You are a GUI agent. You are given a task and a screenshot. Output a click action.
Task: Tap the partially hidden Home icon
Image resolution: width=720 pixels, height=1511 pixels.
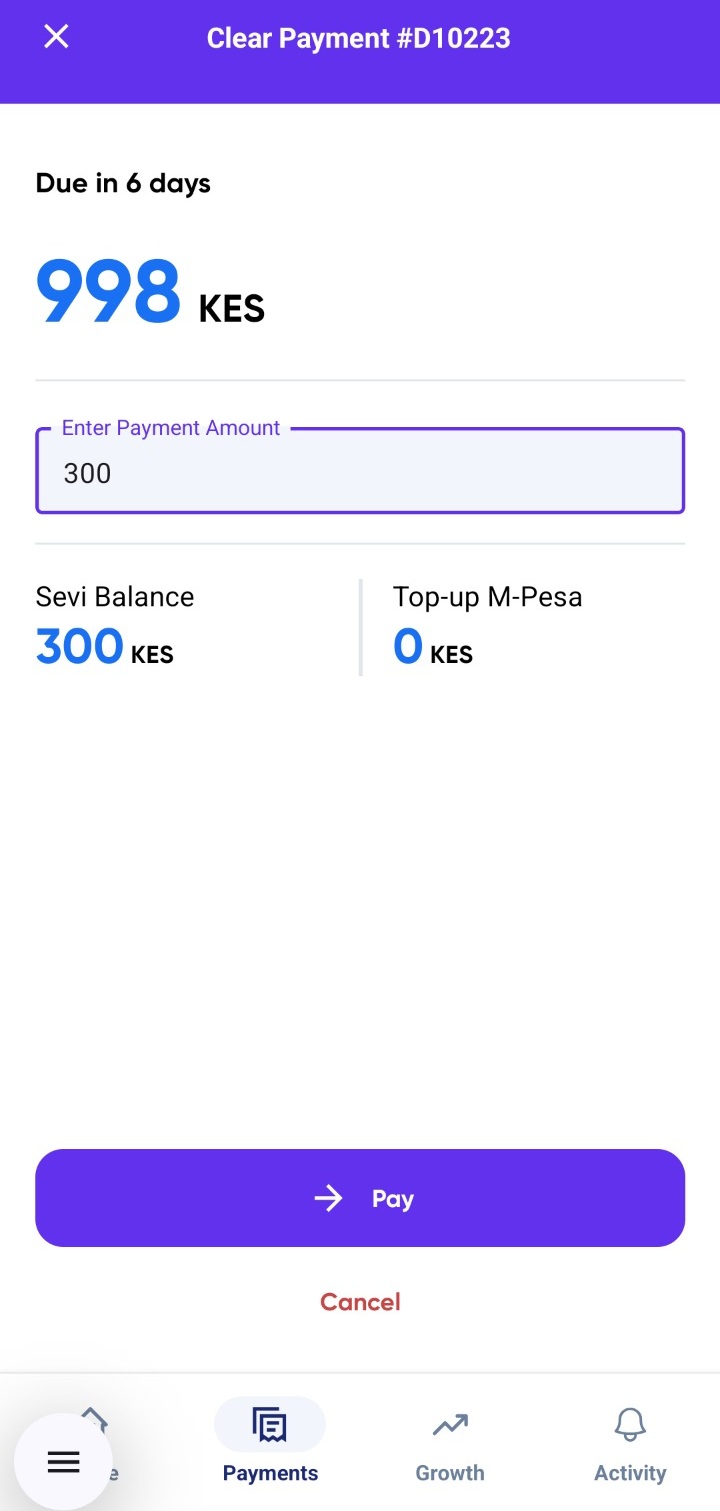tap(94, 1418)
